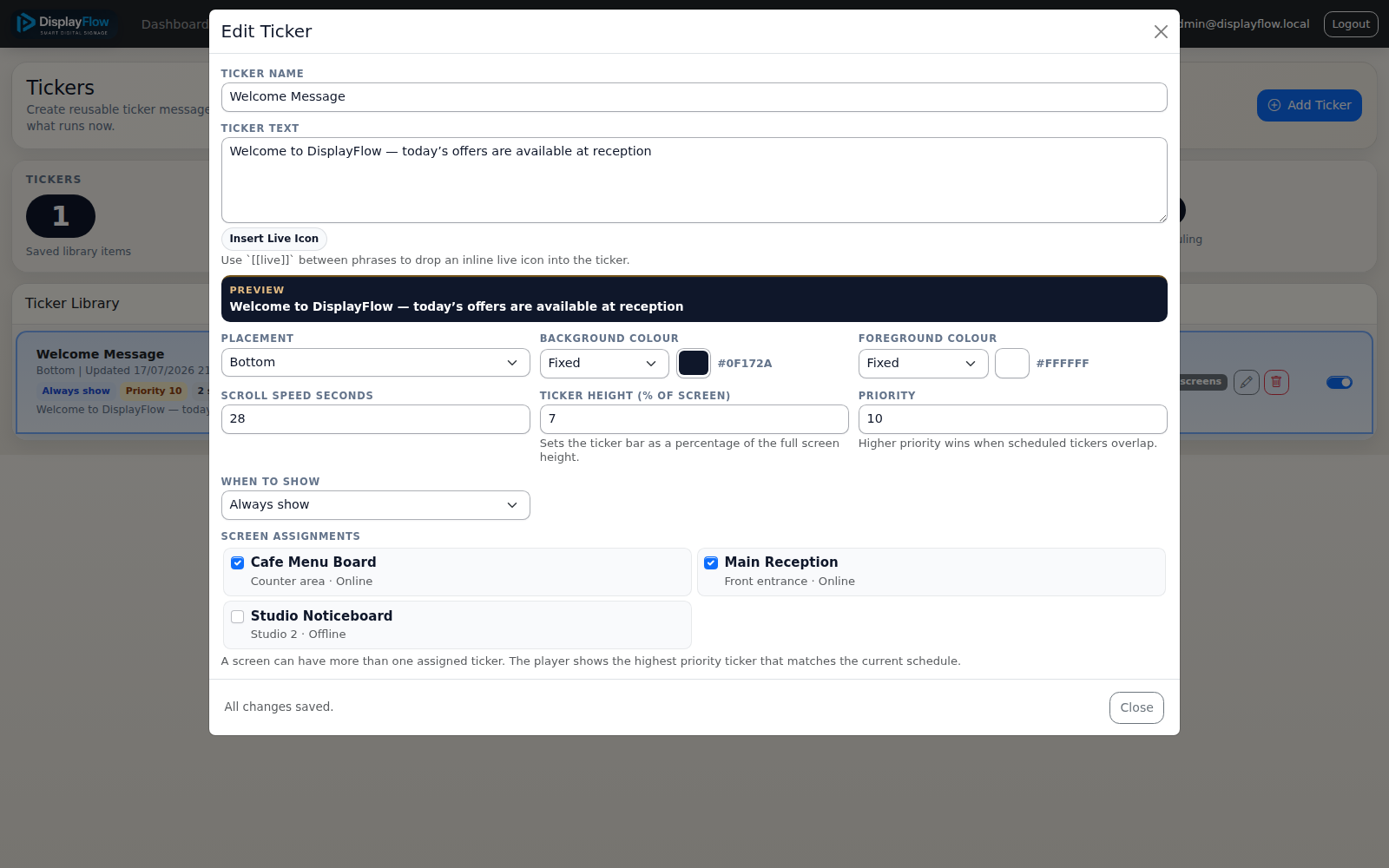
Task: Open the white foreground colour swatch
Action: click(1012, 363)
